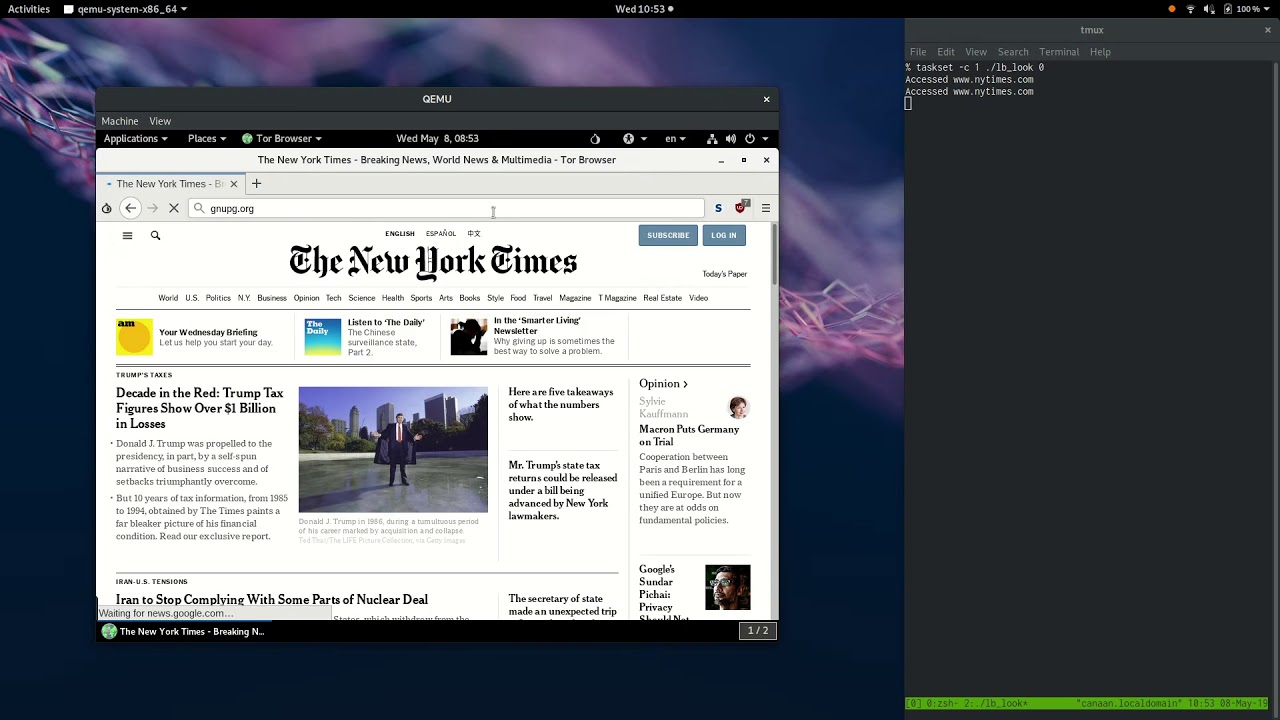Open 'Here are five takeaways' link
The image size is (1280, 720).
point(560,404)
